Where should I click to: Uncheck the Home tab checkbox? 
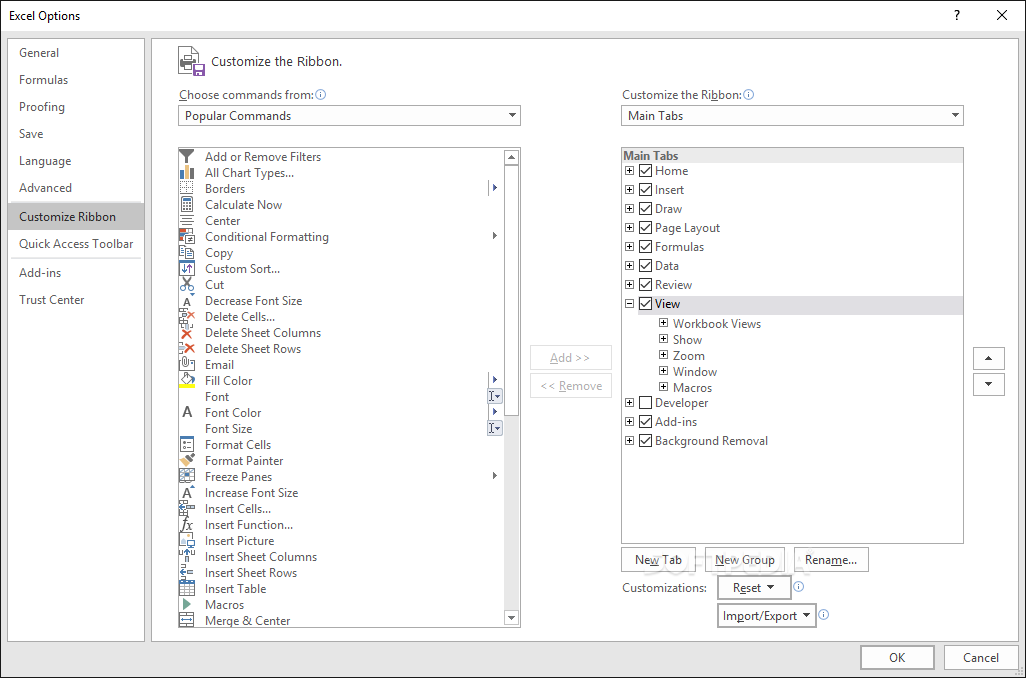pyautogui.click(x=645, y=171)
